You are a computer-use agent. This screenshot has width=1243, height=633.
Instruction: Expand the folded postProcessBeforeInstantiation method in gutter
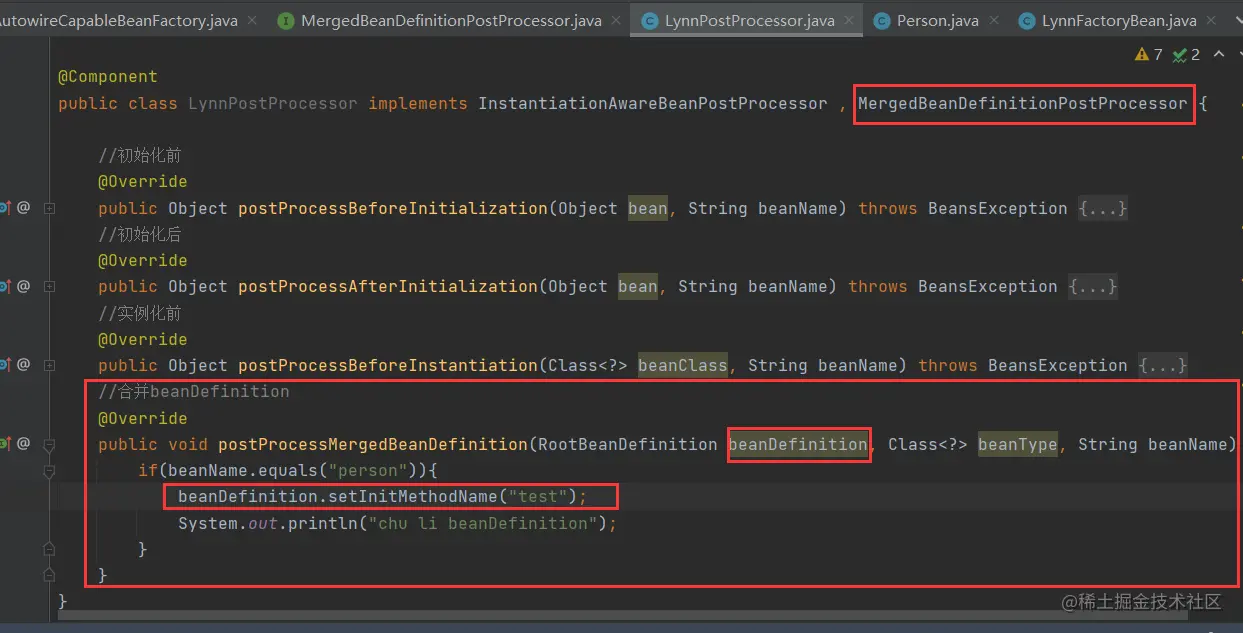click(x=49, y=365)
